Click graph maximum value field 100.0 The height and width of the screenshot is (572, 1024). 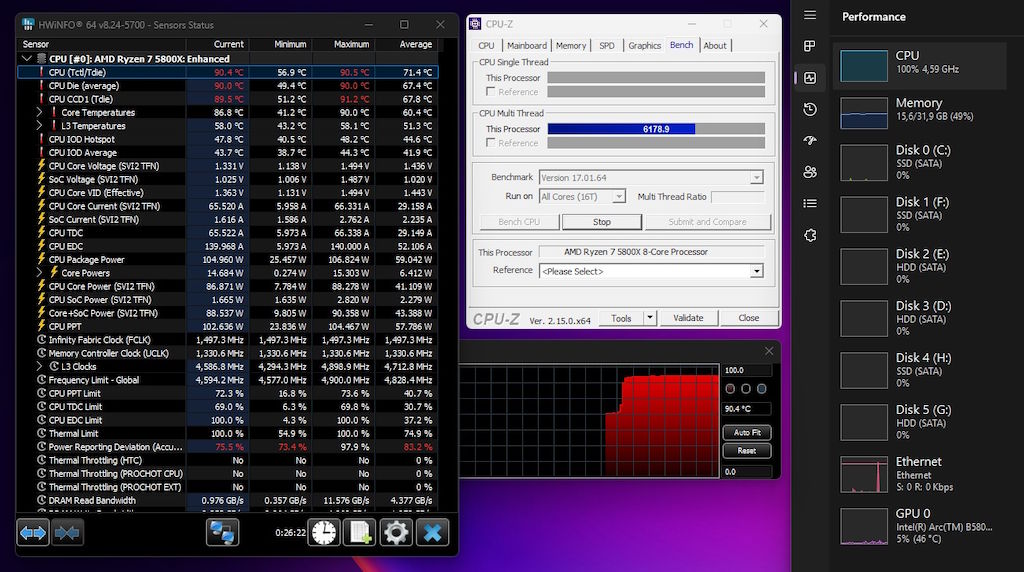[746, 370]
